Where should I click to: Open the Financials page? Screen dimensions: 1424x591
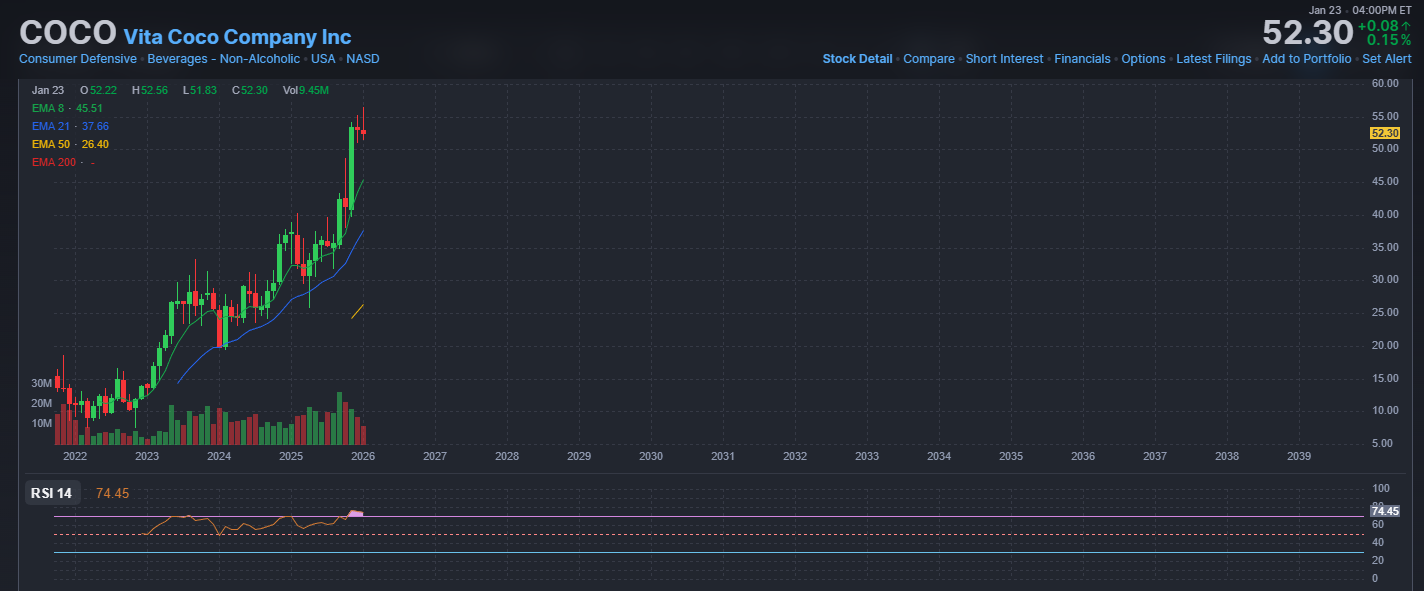1082,59
